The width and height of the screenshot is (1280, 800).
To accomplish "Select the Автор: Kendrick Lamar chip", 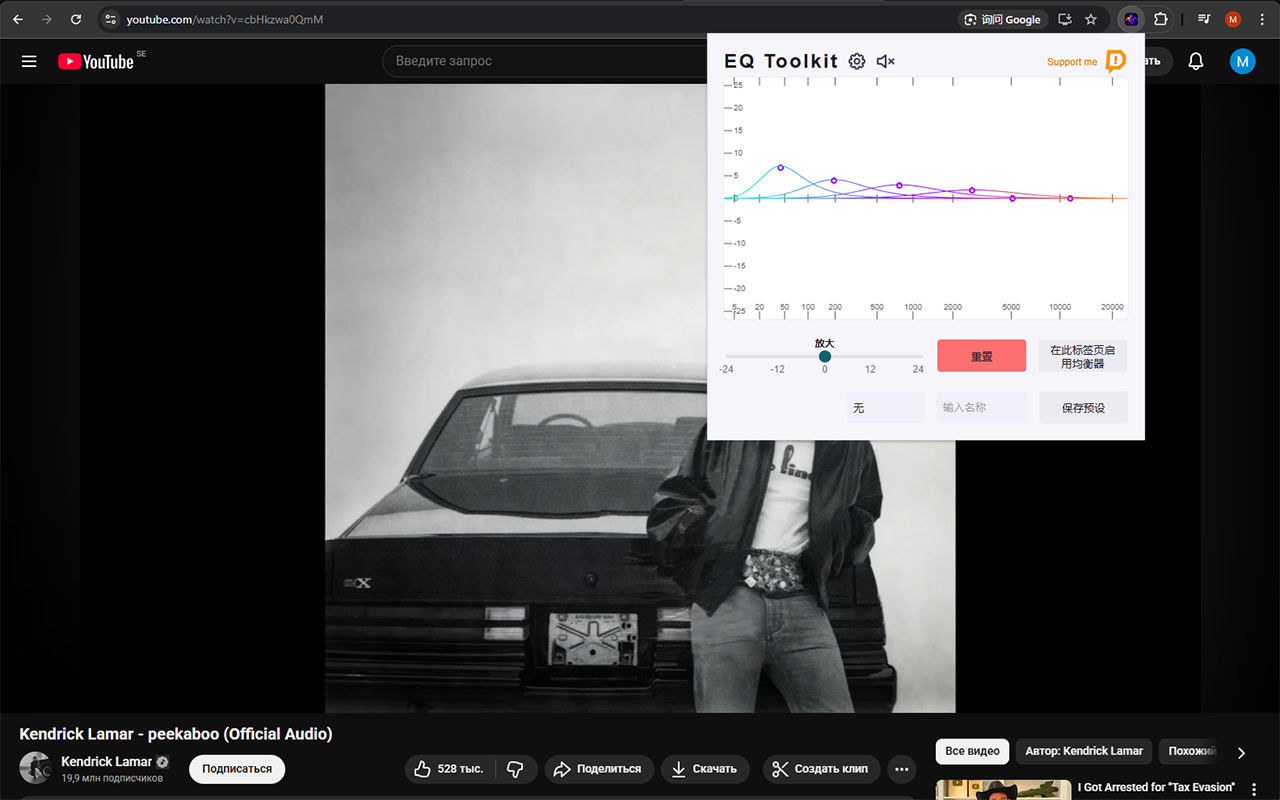I will [1084, 751].
